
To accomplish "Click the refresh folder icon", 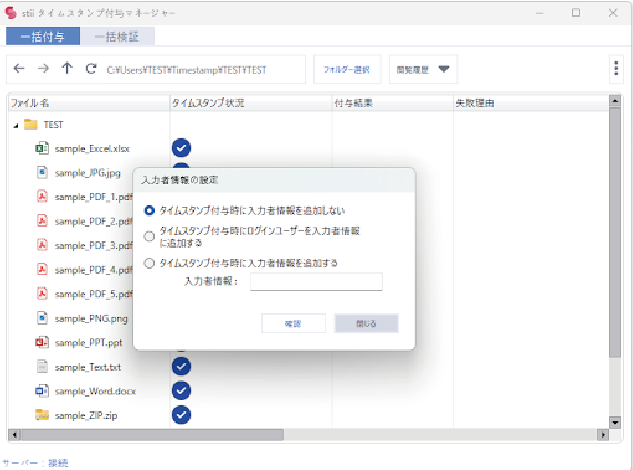I will tap(91, 69).
